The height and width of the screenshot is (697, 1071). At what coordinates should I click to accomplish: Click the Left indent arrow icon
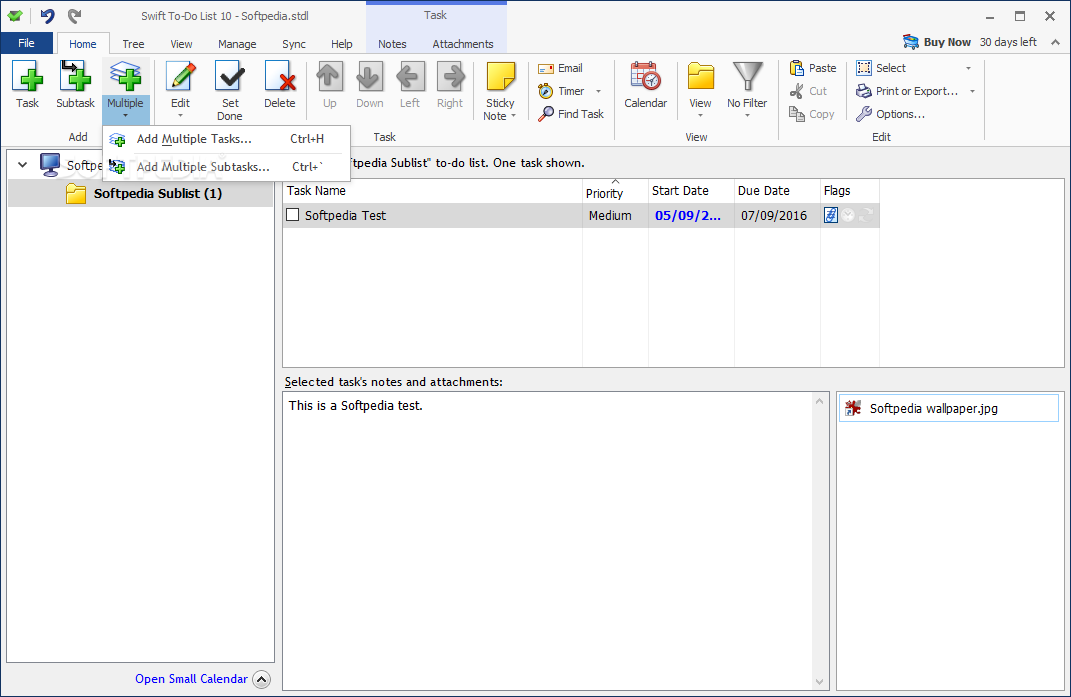tap(410, 77)
